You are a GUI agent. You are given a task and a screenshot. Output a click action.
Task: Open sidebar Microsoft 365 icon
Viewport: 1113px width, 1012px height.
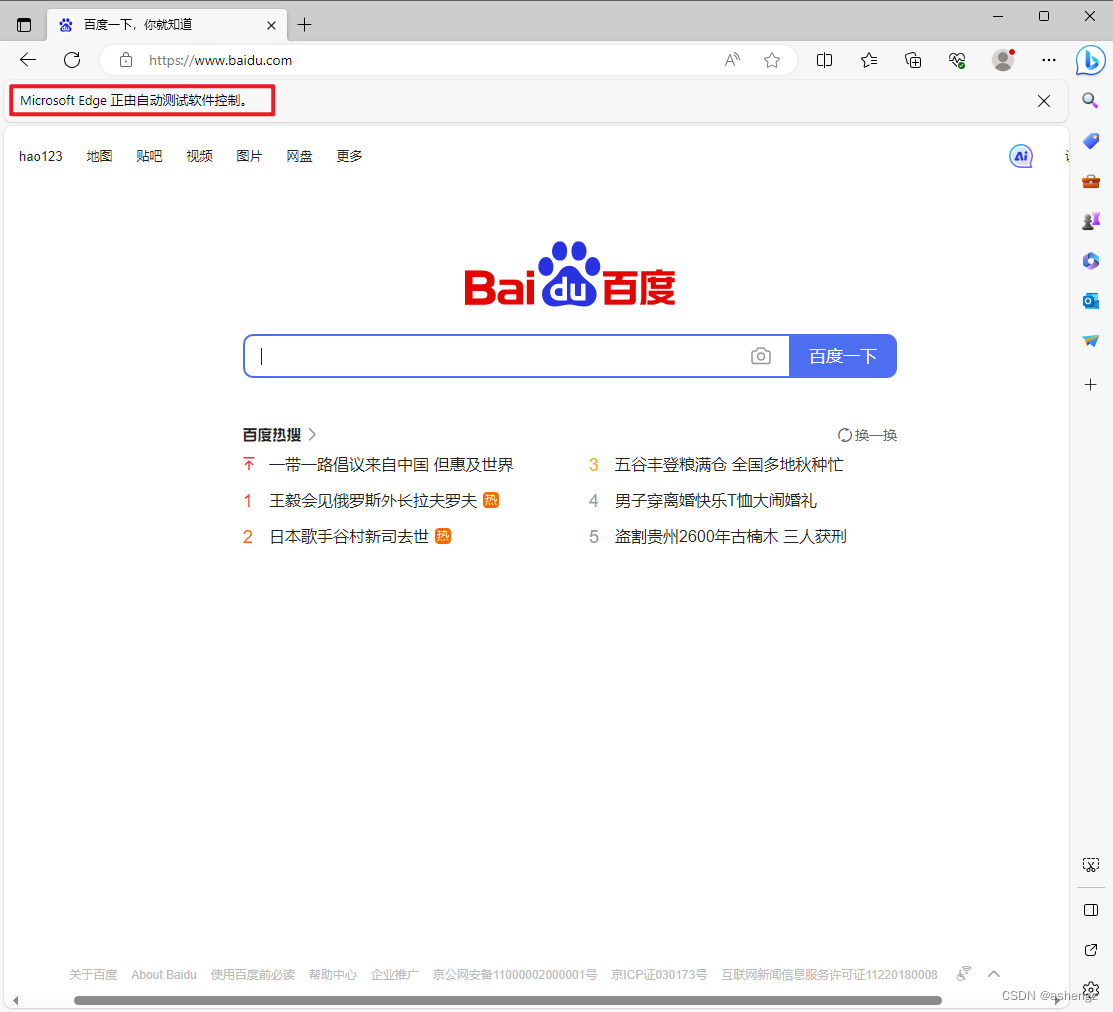click(1091, 261)
